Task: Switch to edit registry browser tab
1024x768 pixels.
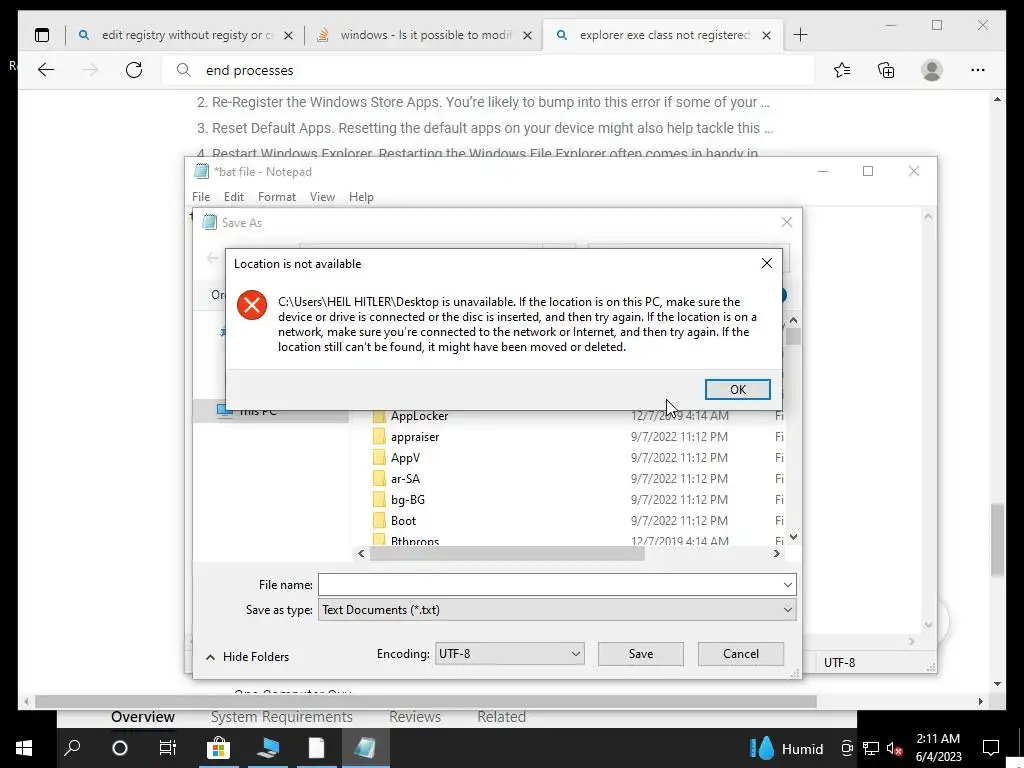Action: [185, 35]
